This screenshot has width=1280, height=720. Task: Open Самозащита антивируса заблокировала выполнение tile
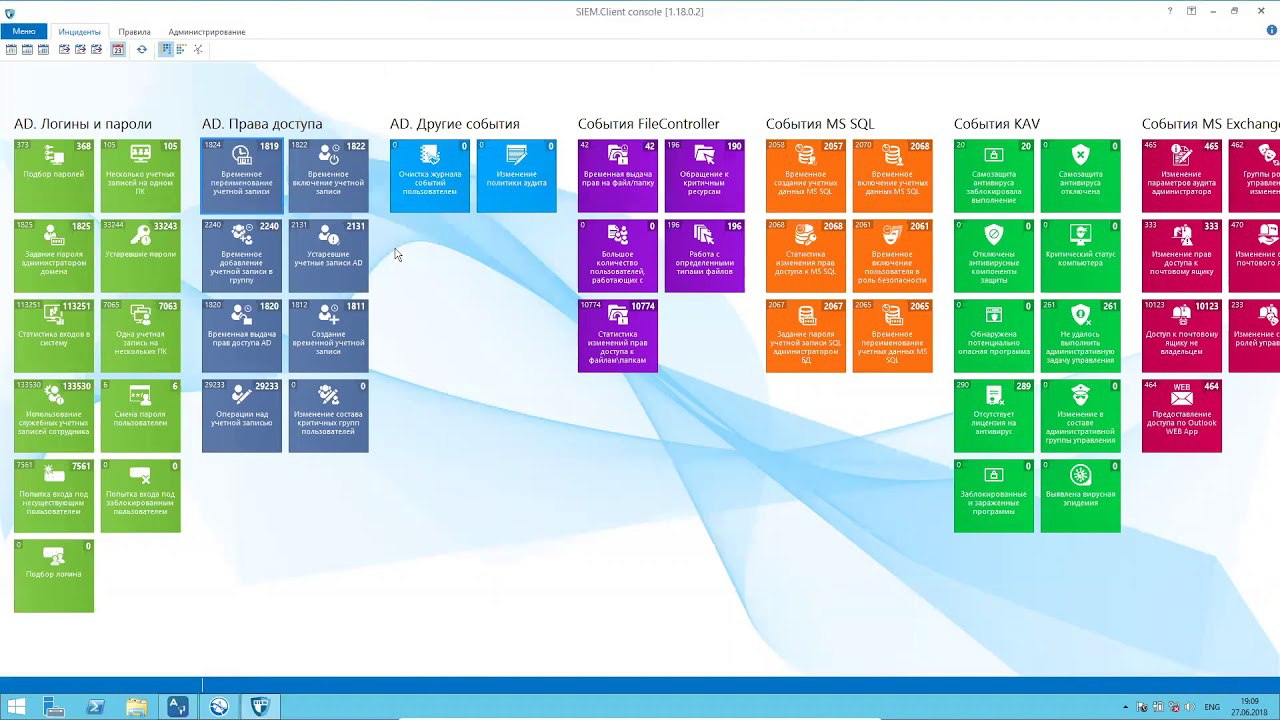(x=994, y=176)
